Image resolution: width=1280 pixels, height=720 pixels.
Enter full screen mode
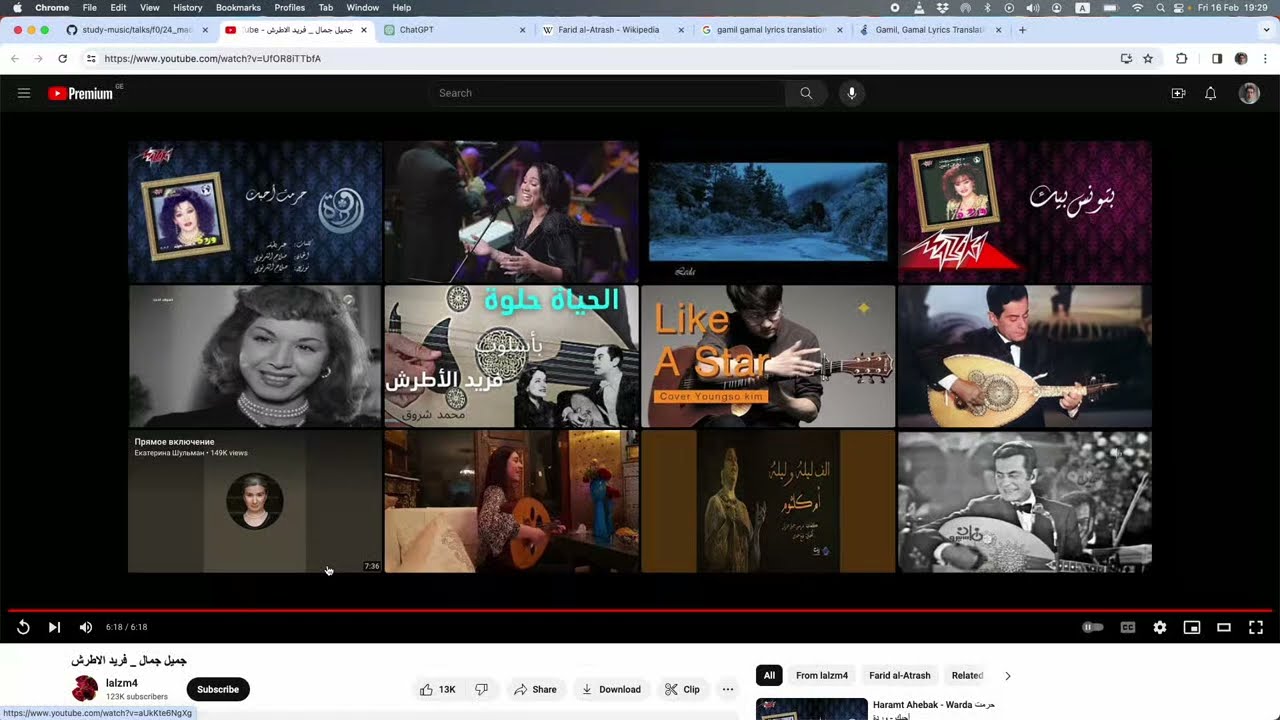pos(1256,627)
